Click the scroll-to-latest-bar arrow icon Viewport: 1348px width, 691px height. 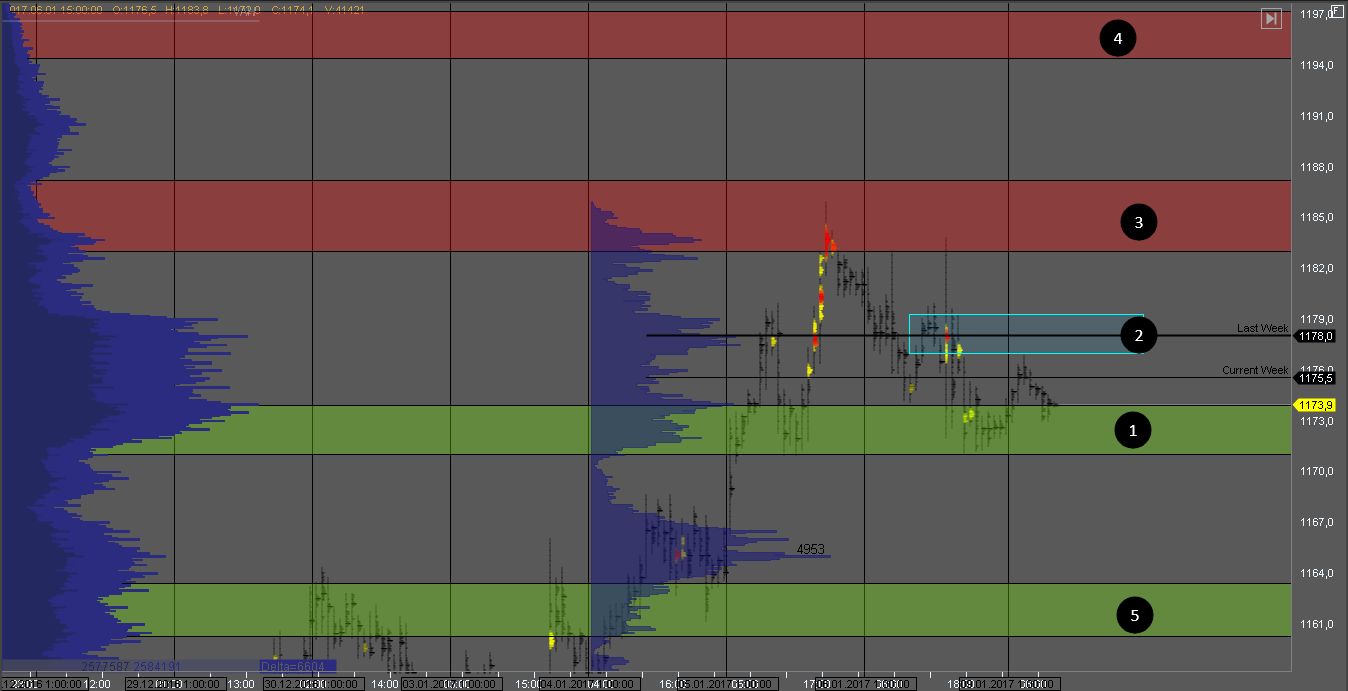click(1271, 18)
